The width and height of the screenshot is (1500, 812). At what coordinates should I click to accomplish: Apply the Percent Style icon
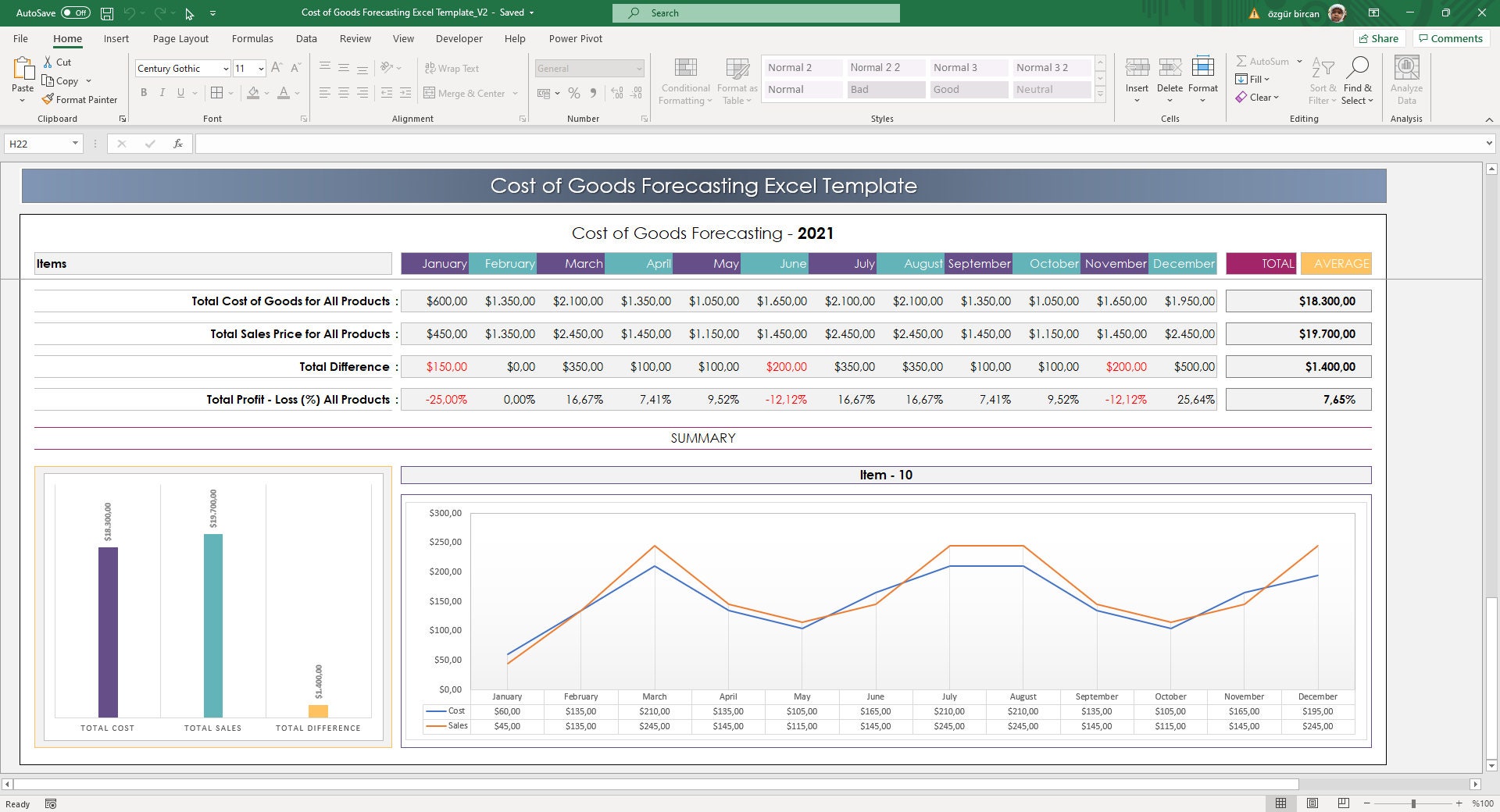pyautogui.click(x=574, y=93)
